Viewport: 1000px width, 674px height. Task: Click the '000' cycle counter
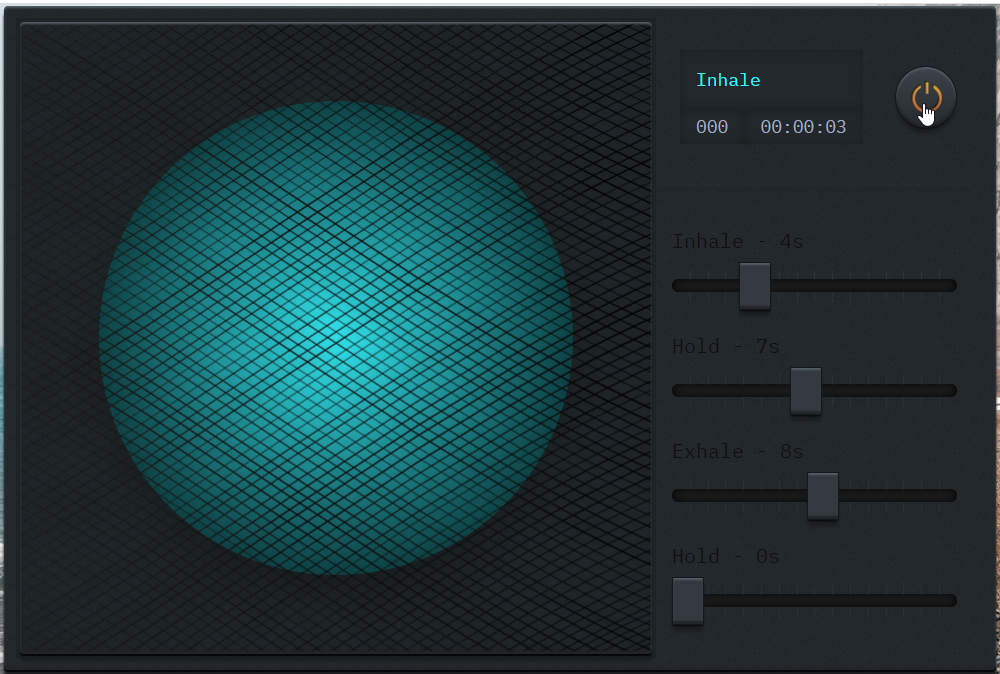point(712,127)
